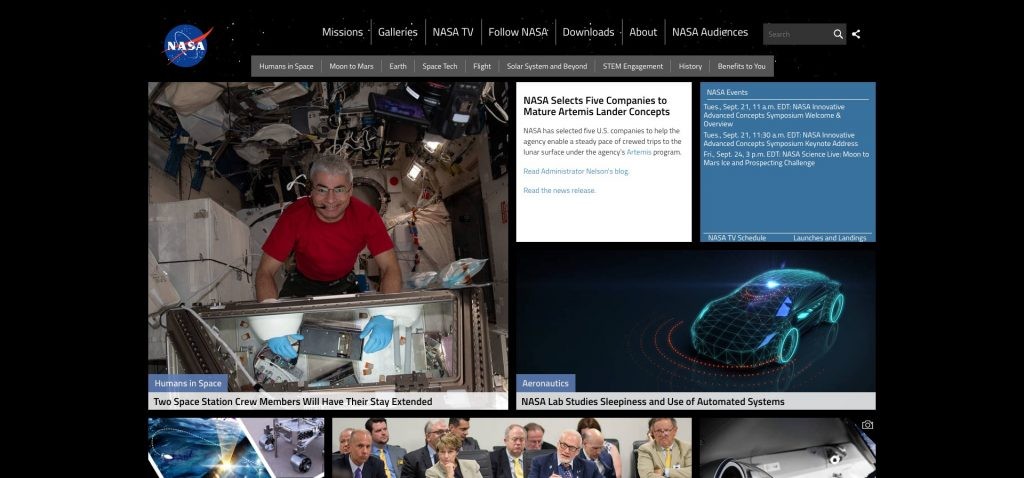1024x478 pixels.
Task: Open the Launches and Landings link
Action: pos(829,238)
